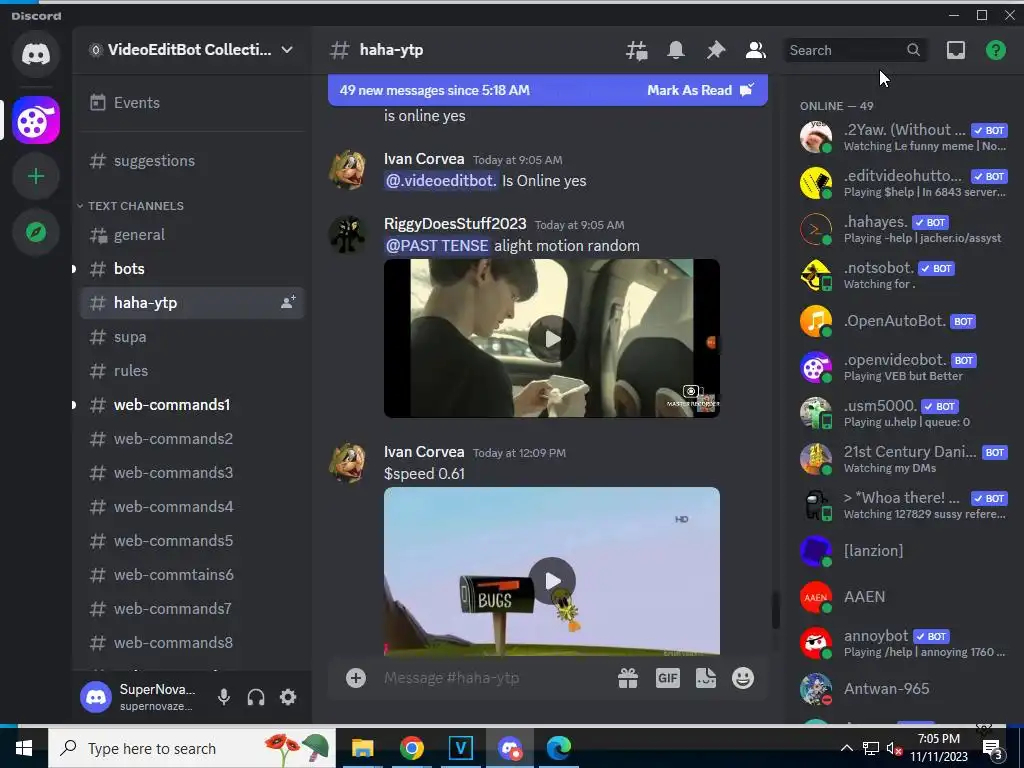This screenshot has width=1024, height=768.
Task: Open the rules channel
Action: click(192, 370)
